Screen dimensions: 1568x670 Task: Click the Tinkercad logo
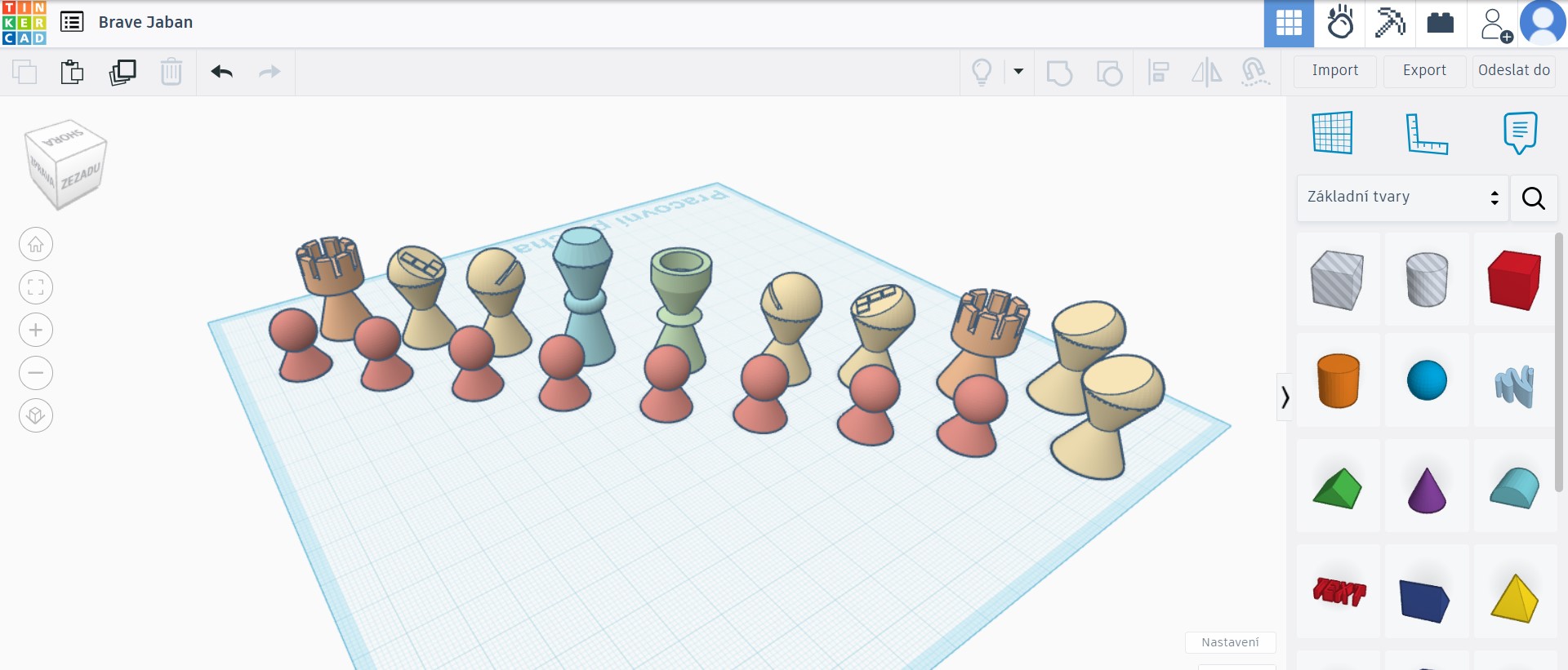click(24, 23)
